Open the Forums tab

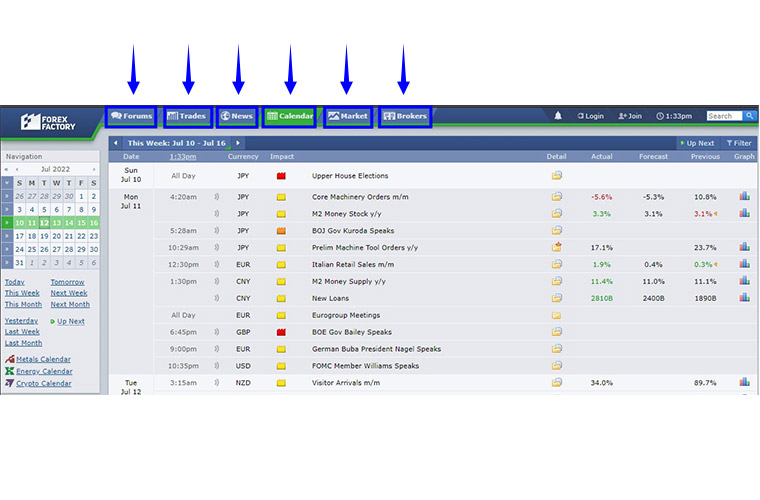coord(131,116)
